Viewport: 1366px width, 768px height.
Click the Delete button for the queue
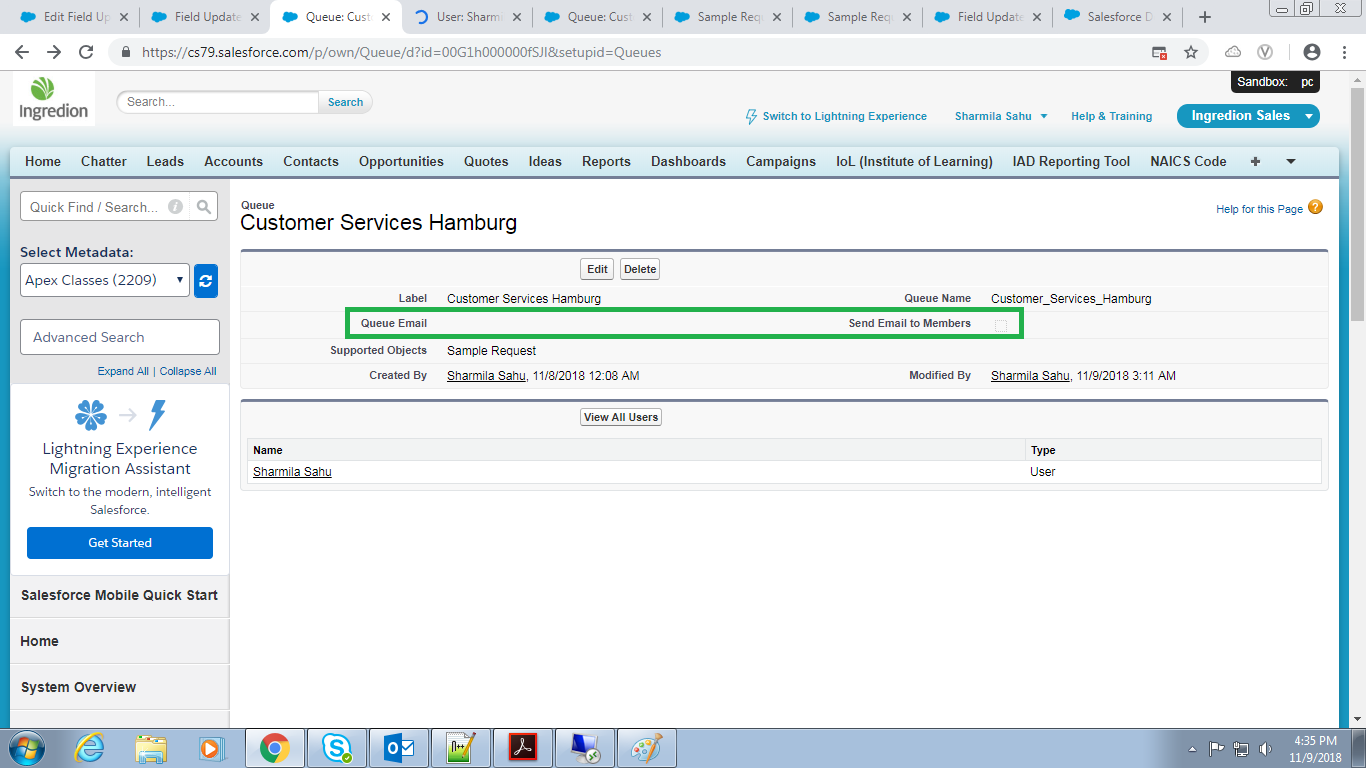tap(640, 269)
